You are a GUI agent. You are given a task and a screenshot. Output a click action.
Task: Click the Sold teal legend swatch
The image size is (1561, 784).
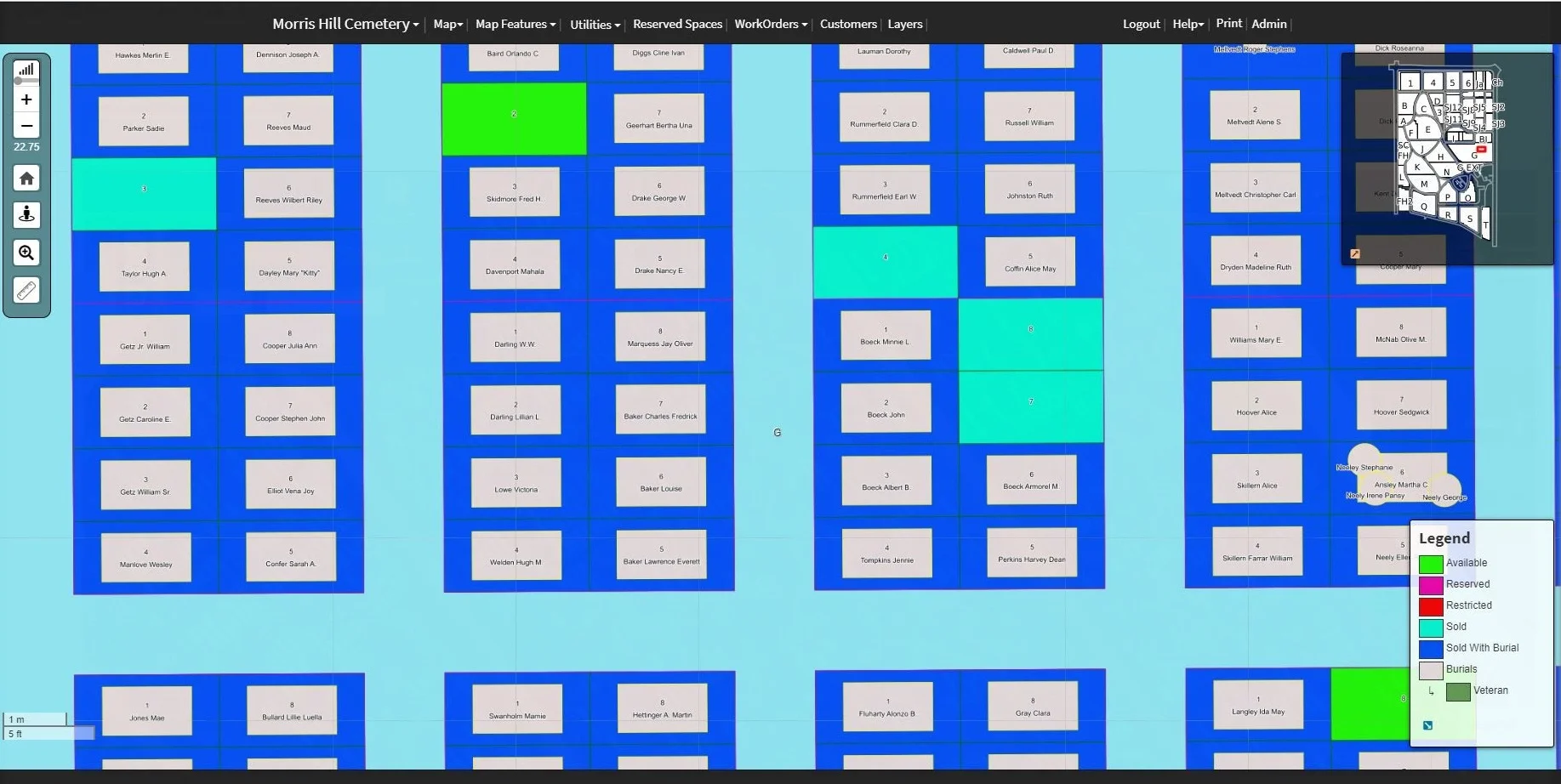click(x=1431, y=627)
